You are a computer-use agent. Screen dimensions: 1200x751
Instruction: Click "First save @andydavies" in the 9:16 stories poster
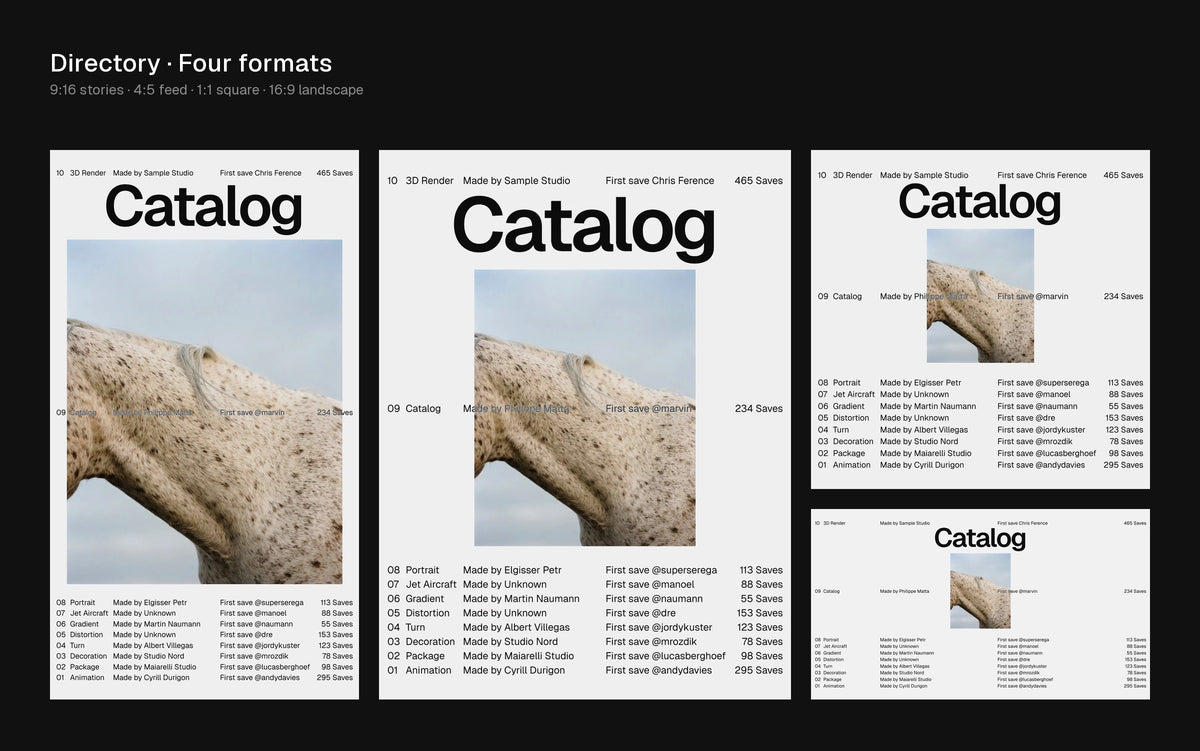(x=260, y=678)
